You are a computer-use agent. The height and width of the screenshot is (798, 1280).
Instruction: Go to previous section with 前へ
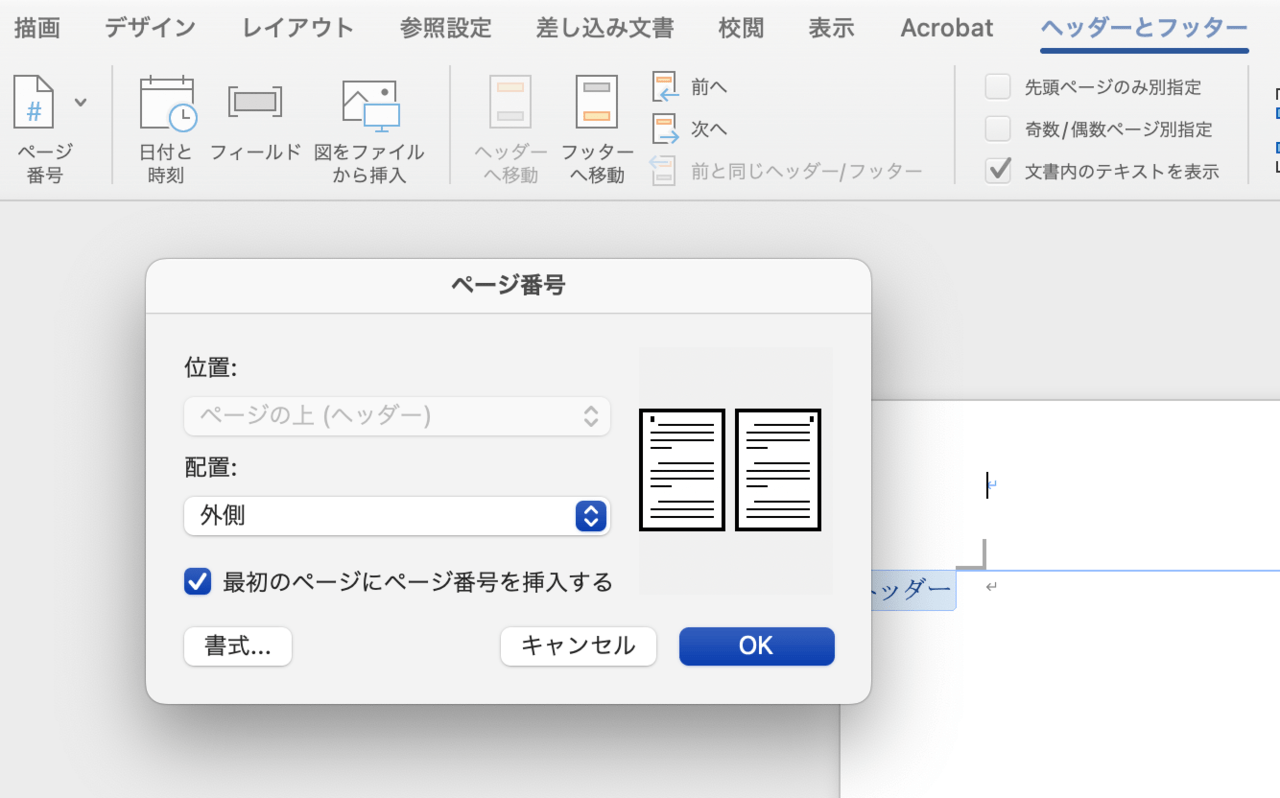[690, 87]
